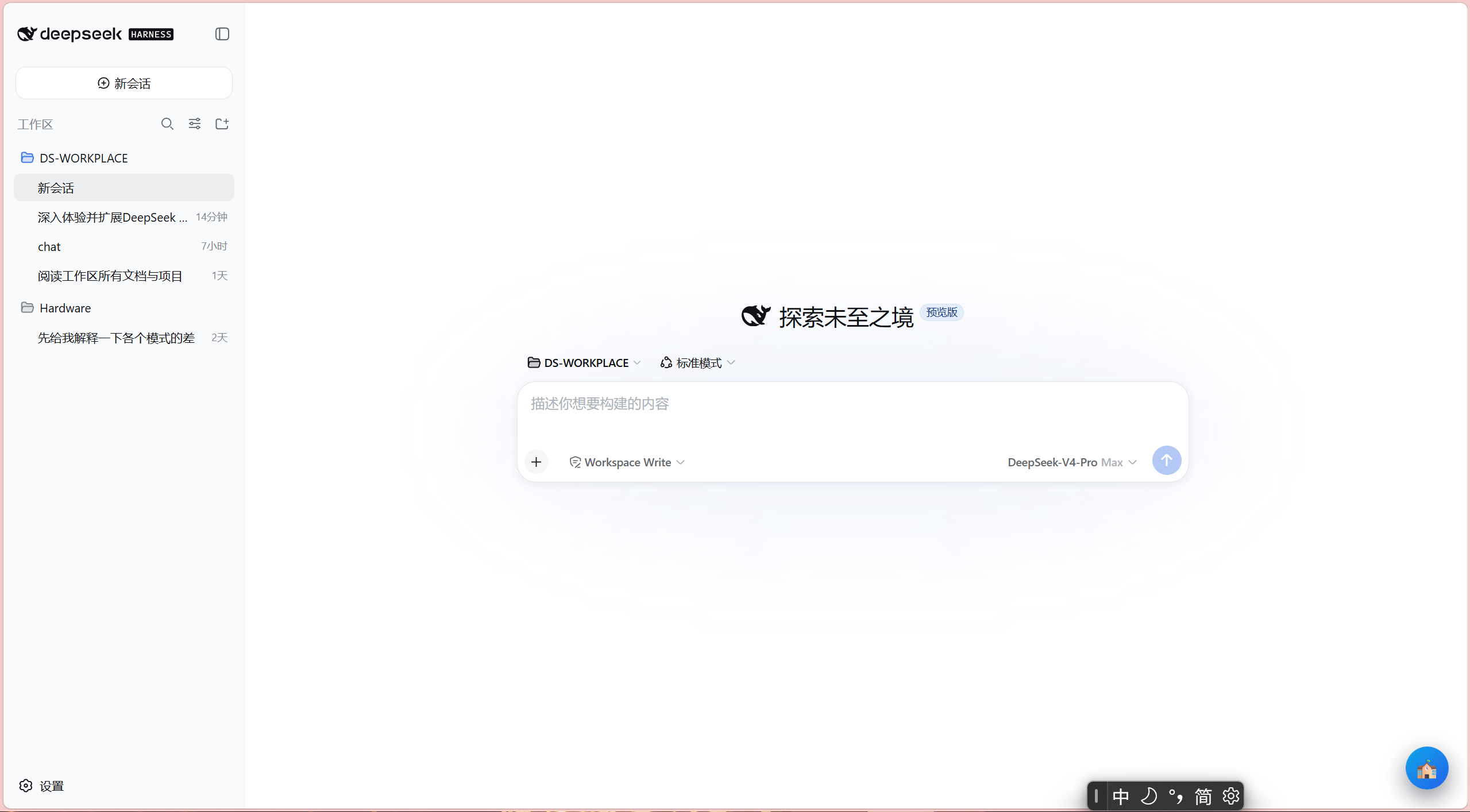This screenshot has height=812, width=1470.
Task: Send message with the arrow button
Action: tap(1166, 461)
